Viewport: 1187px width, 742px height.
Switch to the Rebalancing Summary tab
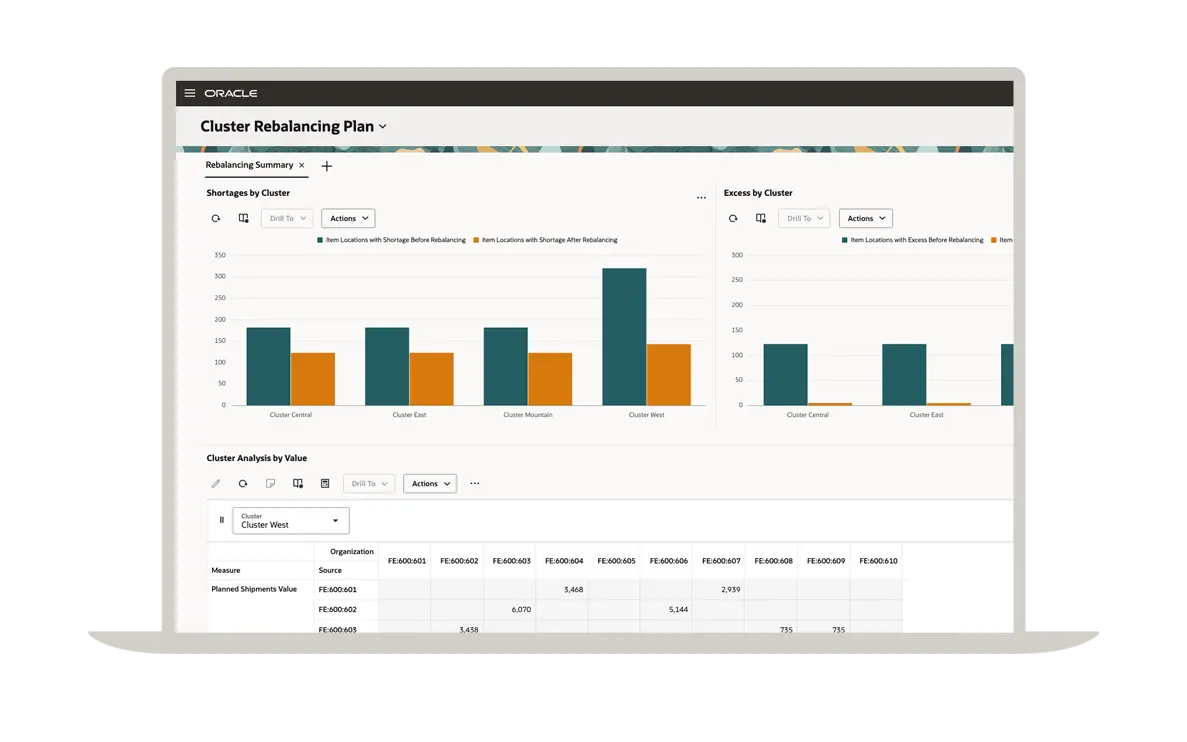(x=249, y=165)
